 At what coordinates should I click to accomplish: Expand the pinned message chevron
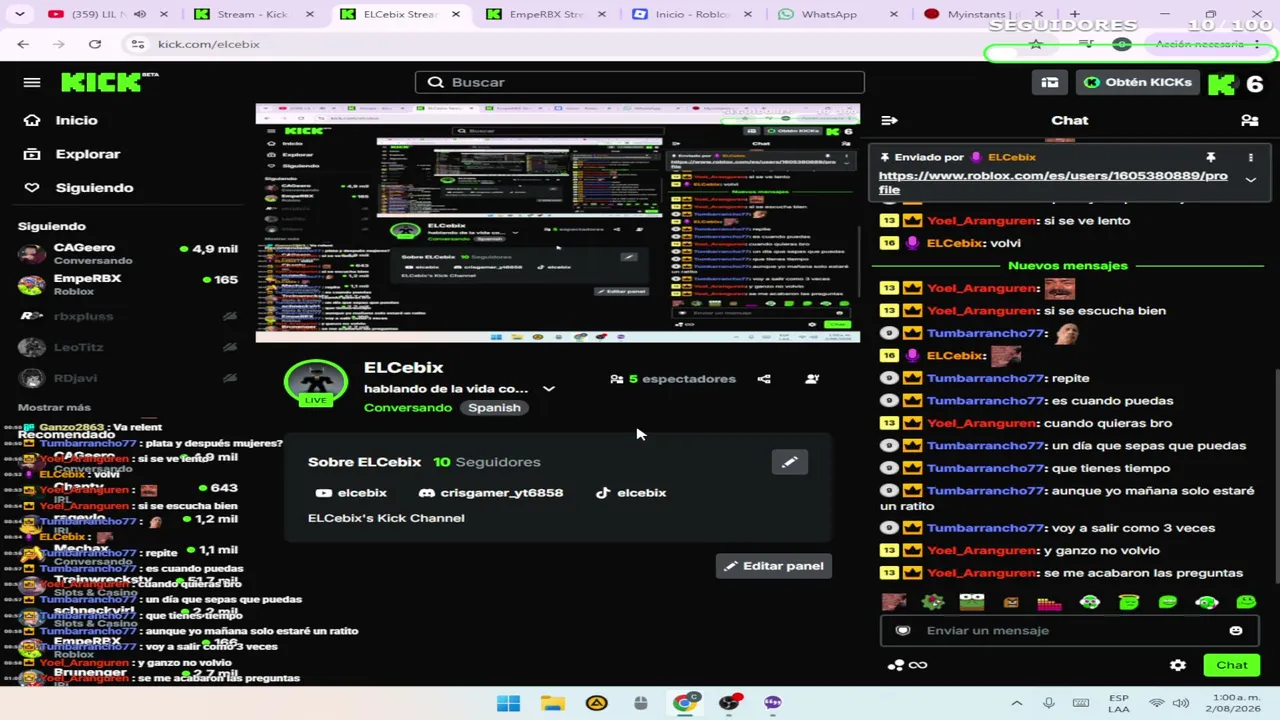(x=1250, y=180)
